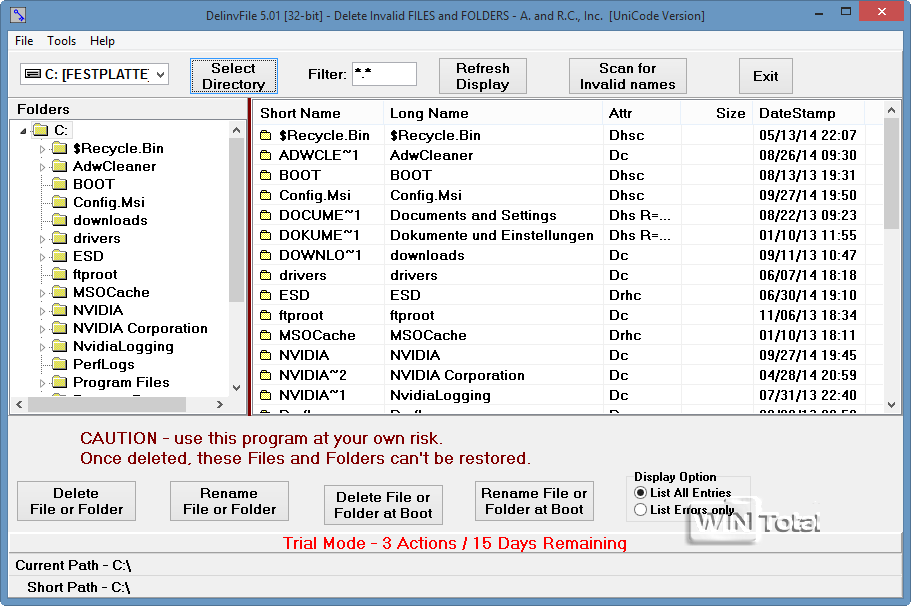The width and height of the screenshot is (911, 606).
Task: Click folder icon of DOKUME~1 list row
Action: (266, 235)
